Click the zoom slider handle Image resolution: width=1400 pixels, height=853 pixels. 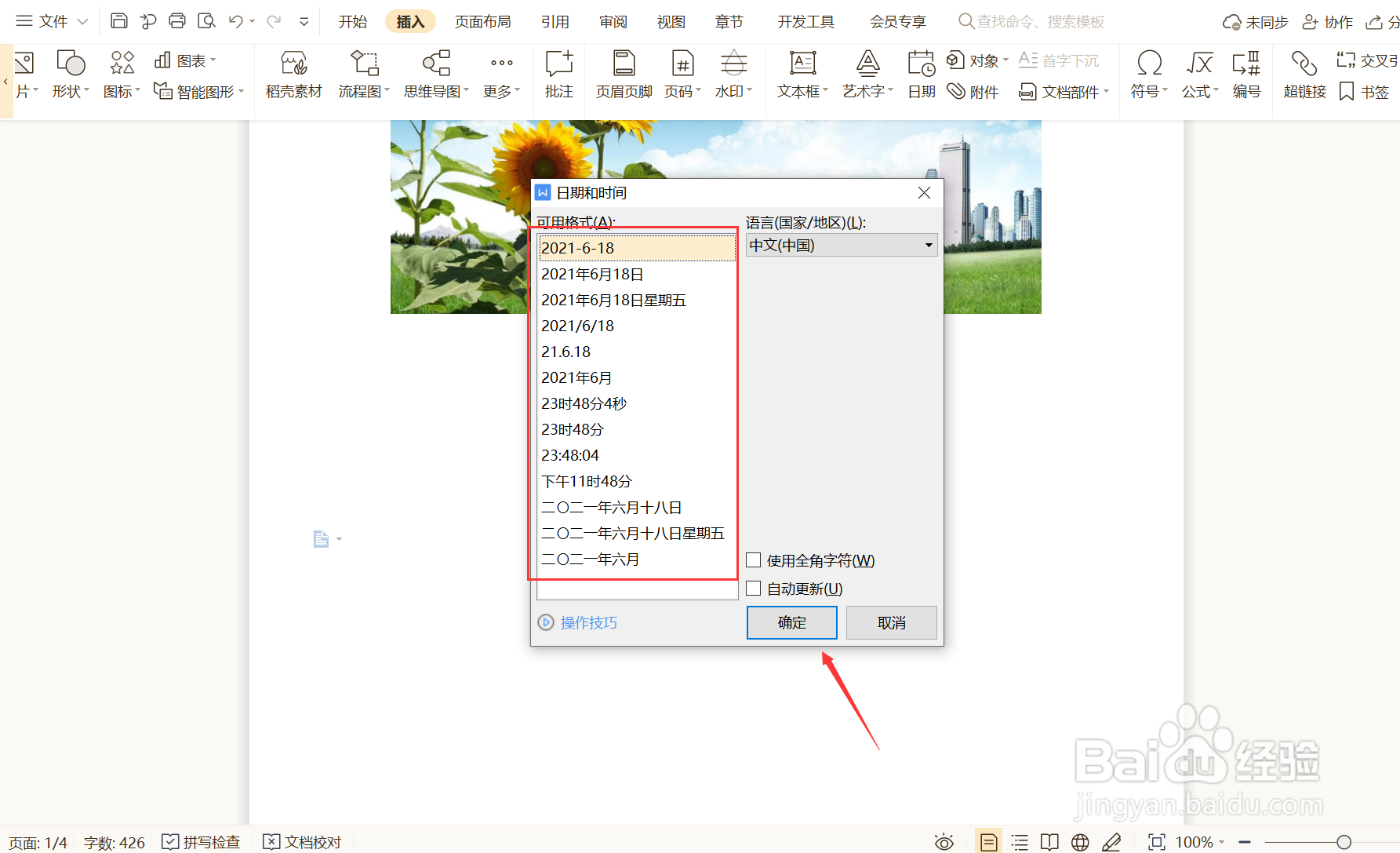(x=1344, y=842)
